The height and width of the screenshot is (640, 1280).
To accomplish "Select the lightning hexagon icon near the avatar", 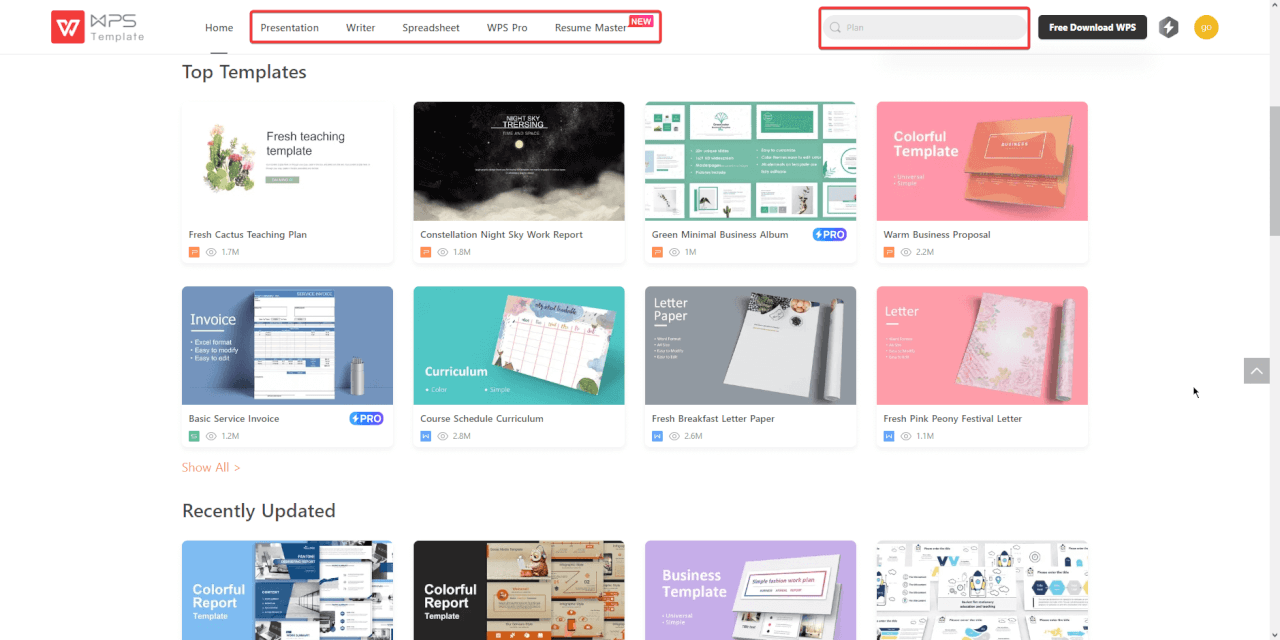I will click(1168, 27).
